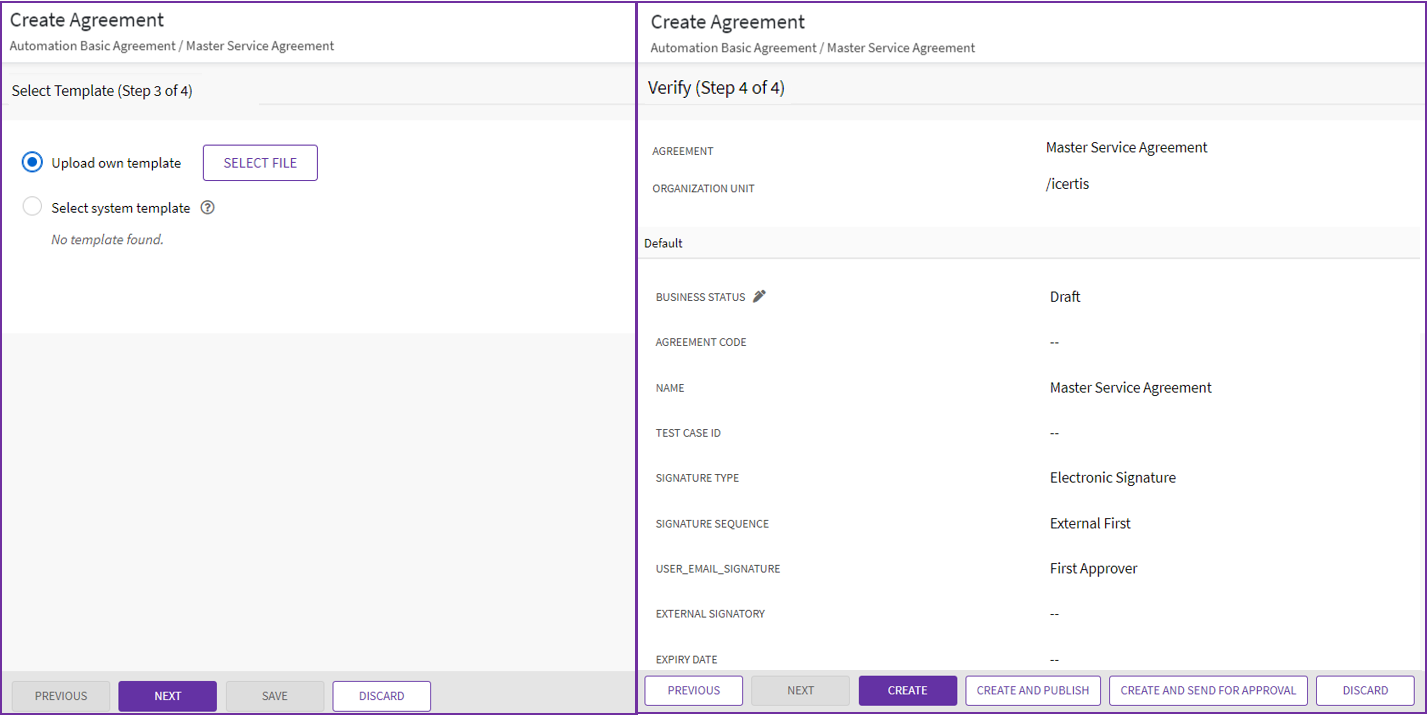Select the Upload own template radio button
The image size is (1427, 715).
33,162
